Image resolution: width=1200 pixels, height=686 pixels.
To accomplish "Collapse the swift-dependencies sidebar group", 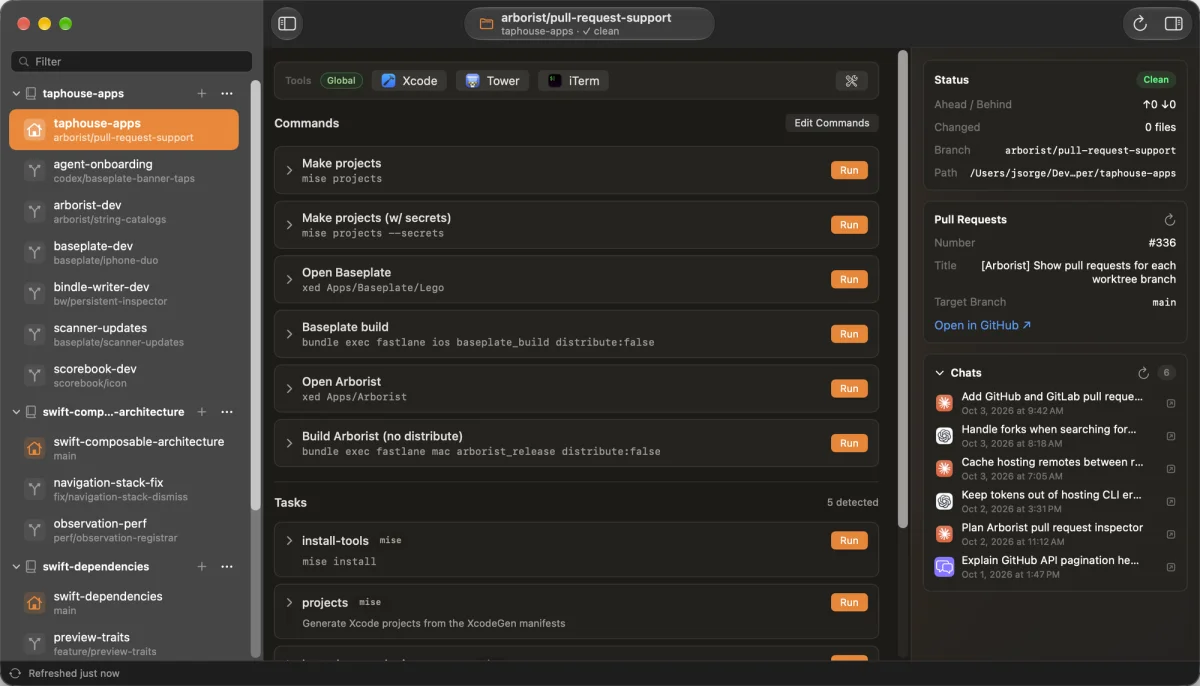I will (x=17, y=567).
